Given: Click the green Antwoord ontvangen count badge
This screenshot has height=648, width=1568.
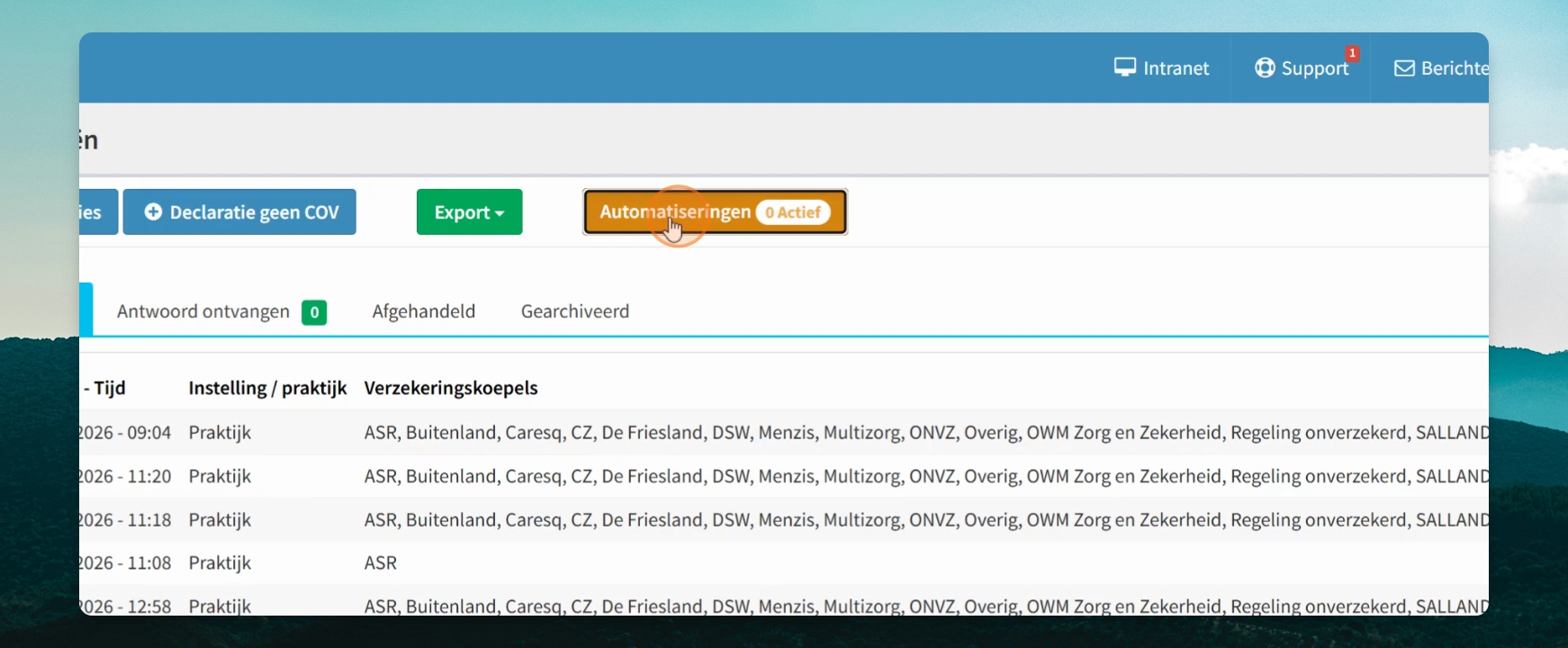Looking at the screenshot, I should (314, 312).
